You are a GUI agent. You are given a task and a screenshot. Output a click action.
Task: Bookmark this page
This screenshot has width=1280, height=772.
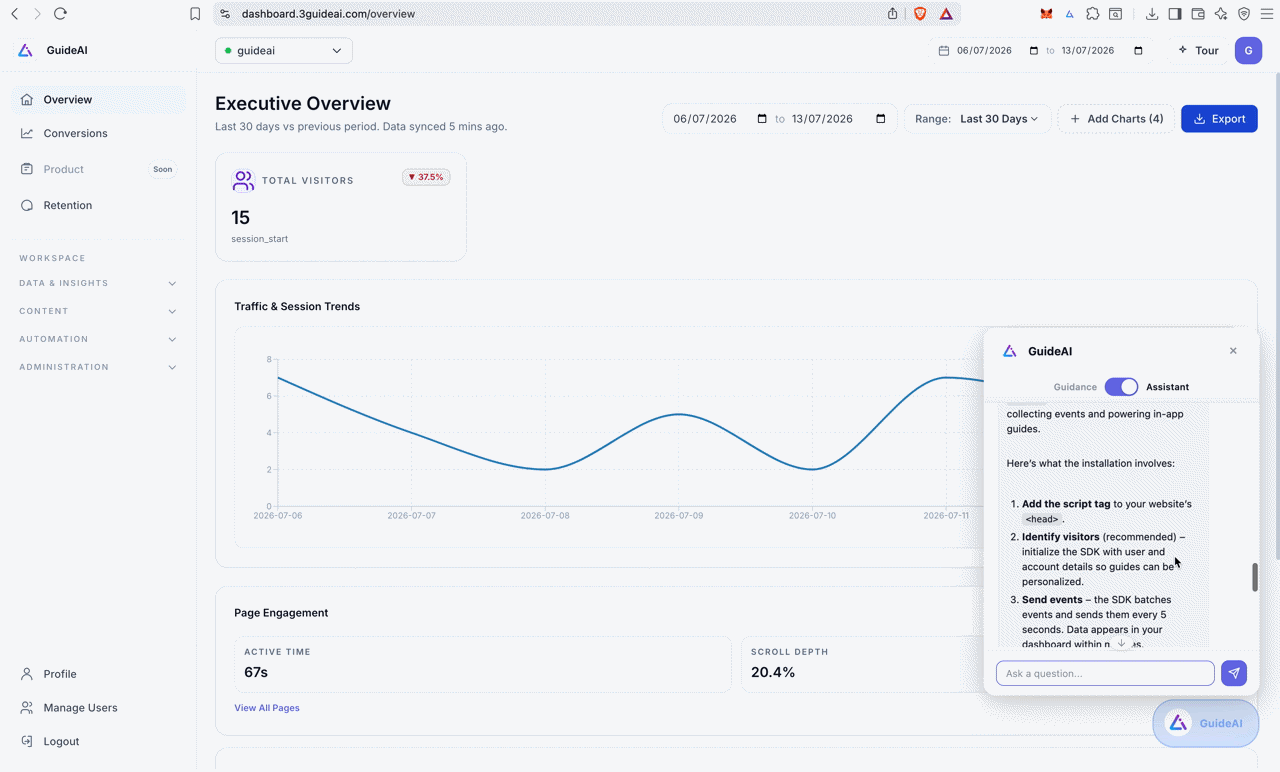point(195,14)
